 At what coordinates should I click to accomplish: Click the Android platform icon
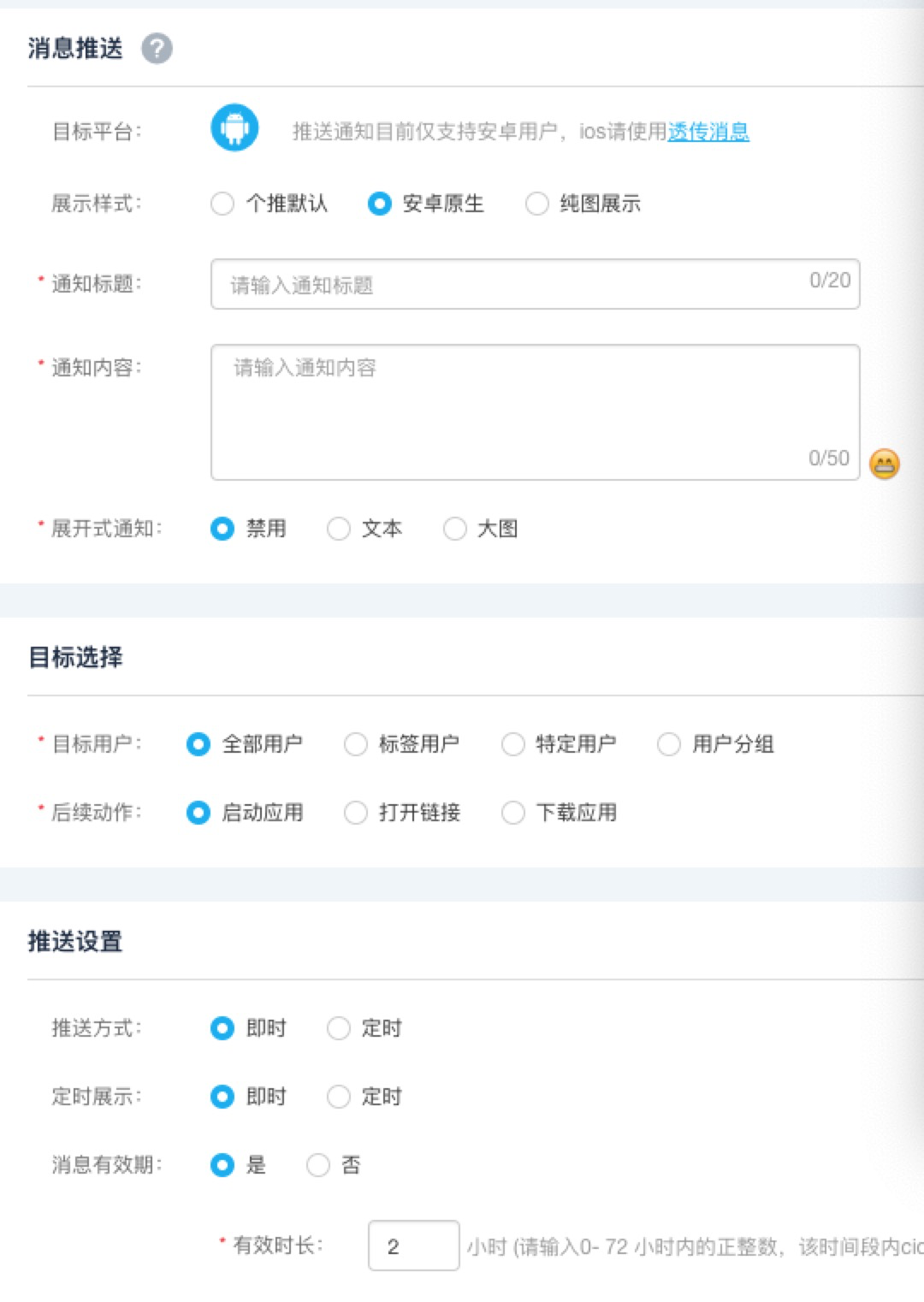point(234,128)
